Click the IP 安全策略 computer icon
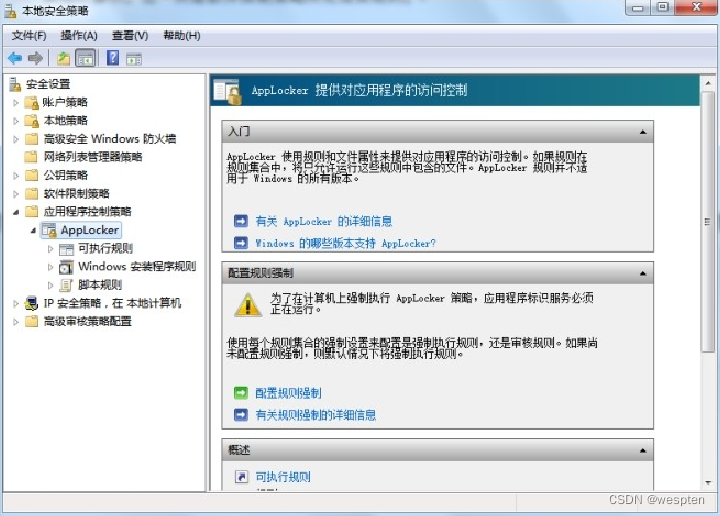The height and width of the screenshot is (516, 720). click(31, 303)
